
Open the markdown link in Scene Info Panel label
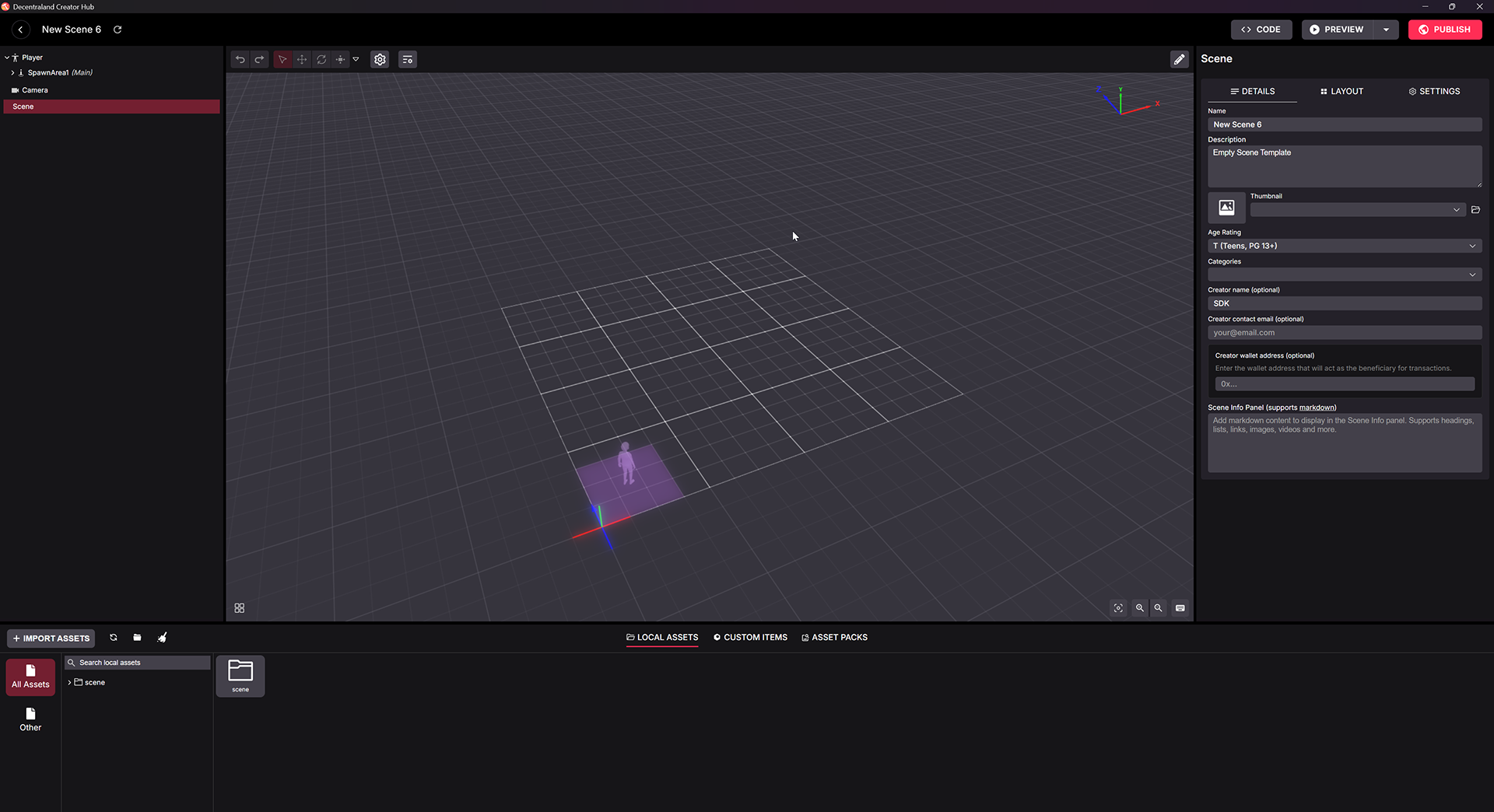tap(1317, 408)
